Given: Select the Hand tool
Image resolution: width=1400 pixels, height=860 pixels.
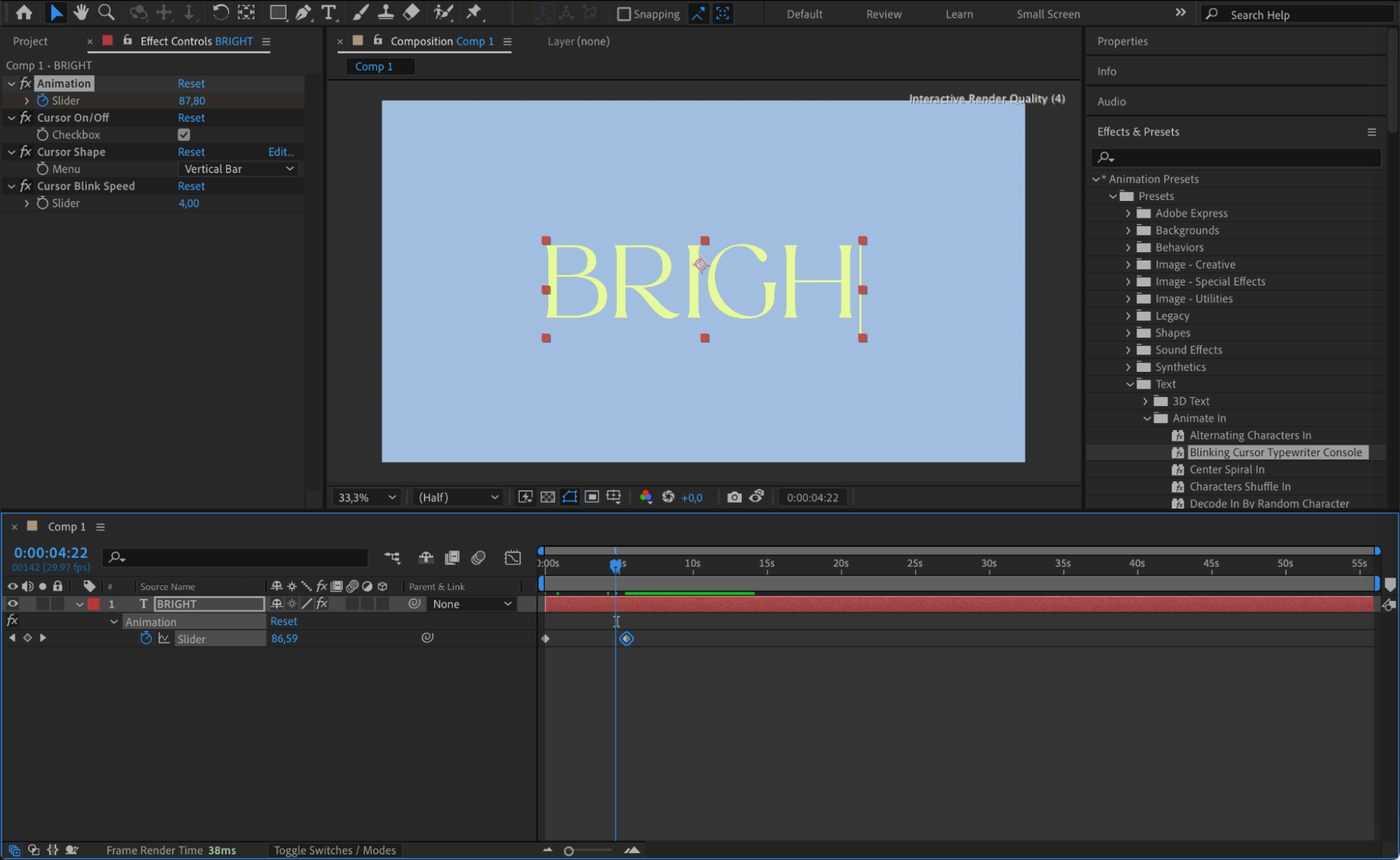Looking at the screenshot, I should (81, 12).
